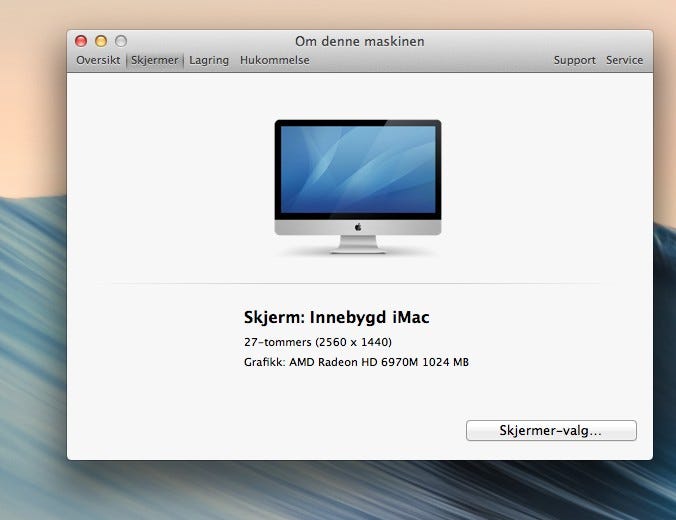This screenshot has width=676, height=520.
Task: Open the Support section
Action: (575, 60)
